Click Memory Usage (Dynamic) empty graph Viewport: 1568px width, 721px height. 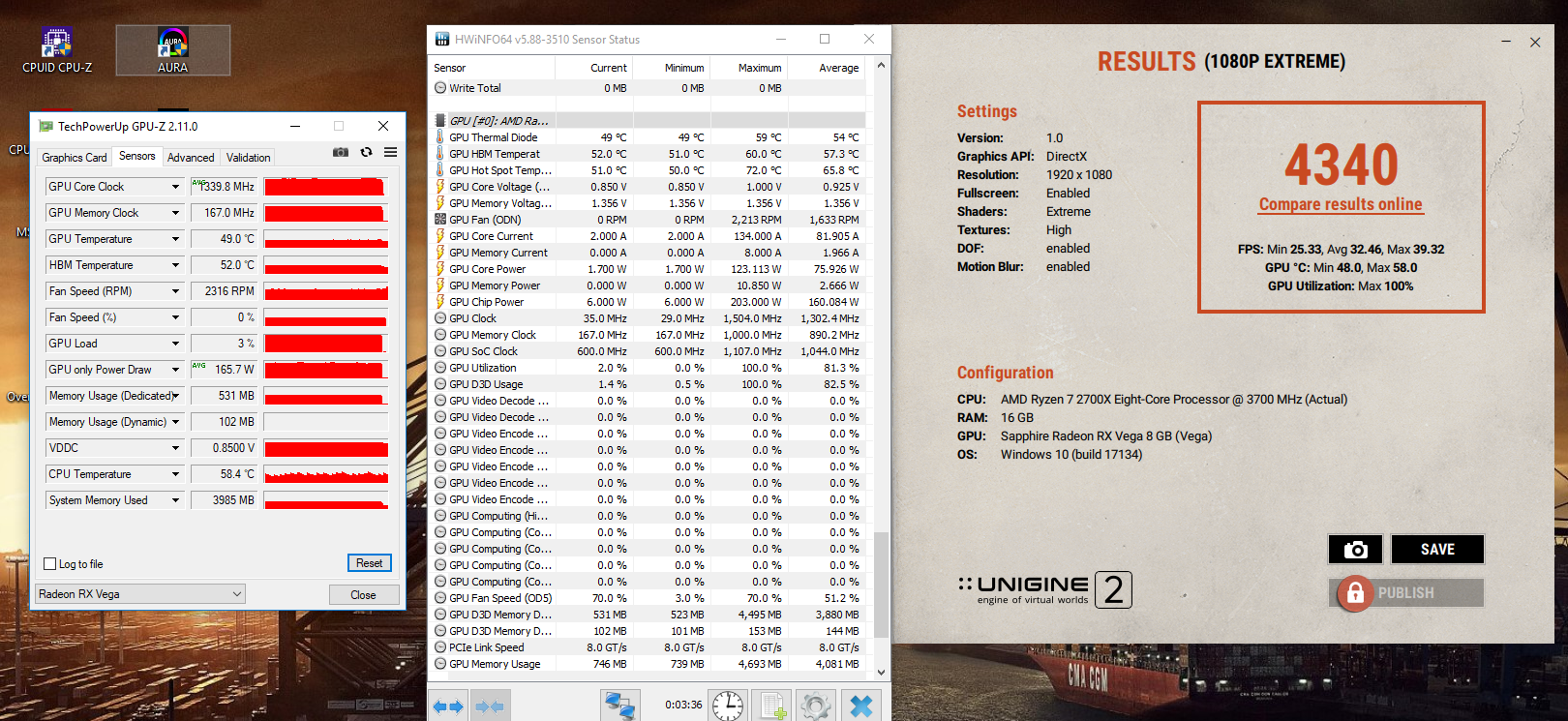pos(326,422)
